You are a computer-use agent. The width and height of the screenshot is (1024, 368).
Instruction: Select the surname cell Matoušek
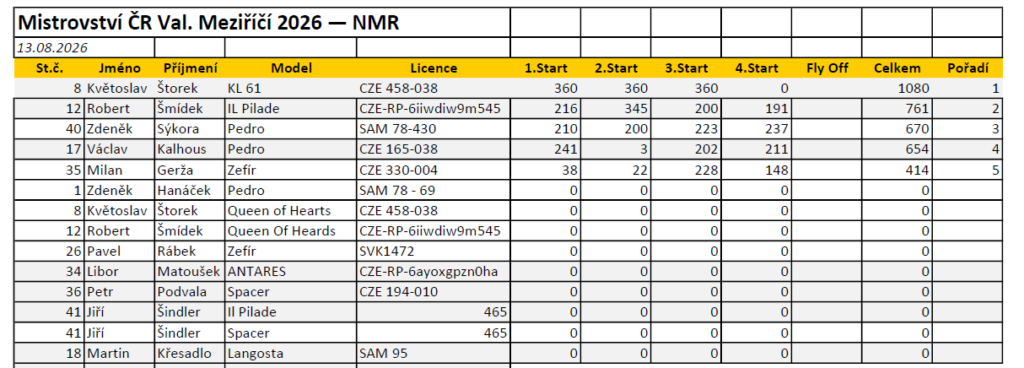189,271
